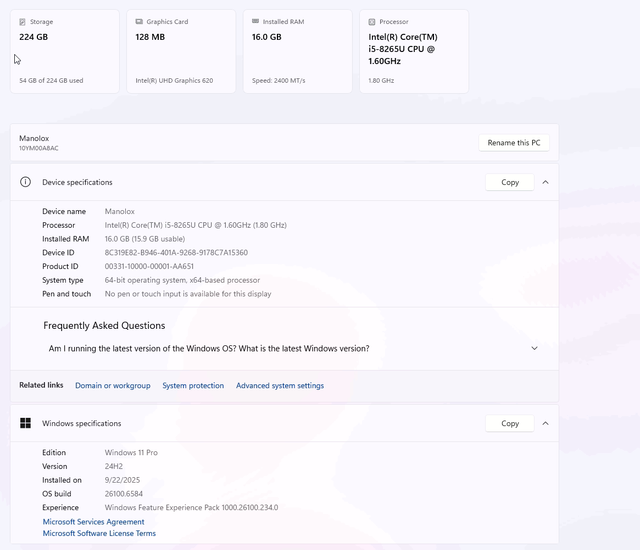This screenshot has width=640, height=550.
Task: Click the Installed RAM icon
Action: point(255,21)
